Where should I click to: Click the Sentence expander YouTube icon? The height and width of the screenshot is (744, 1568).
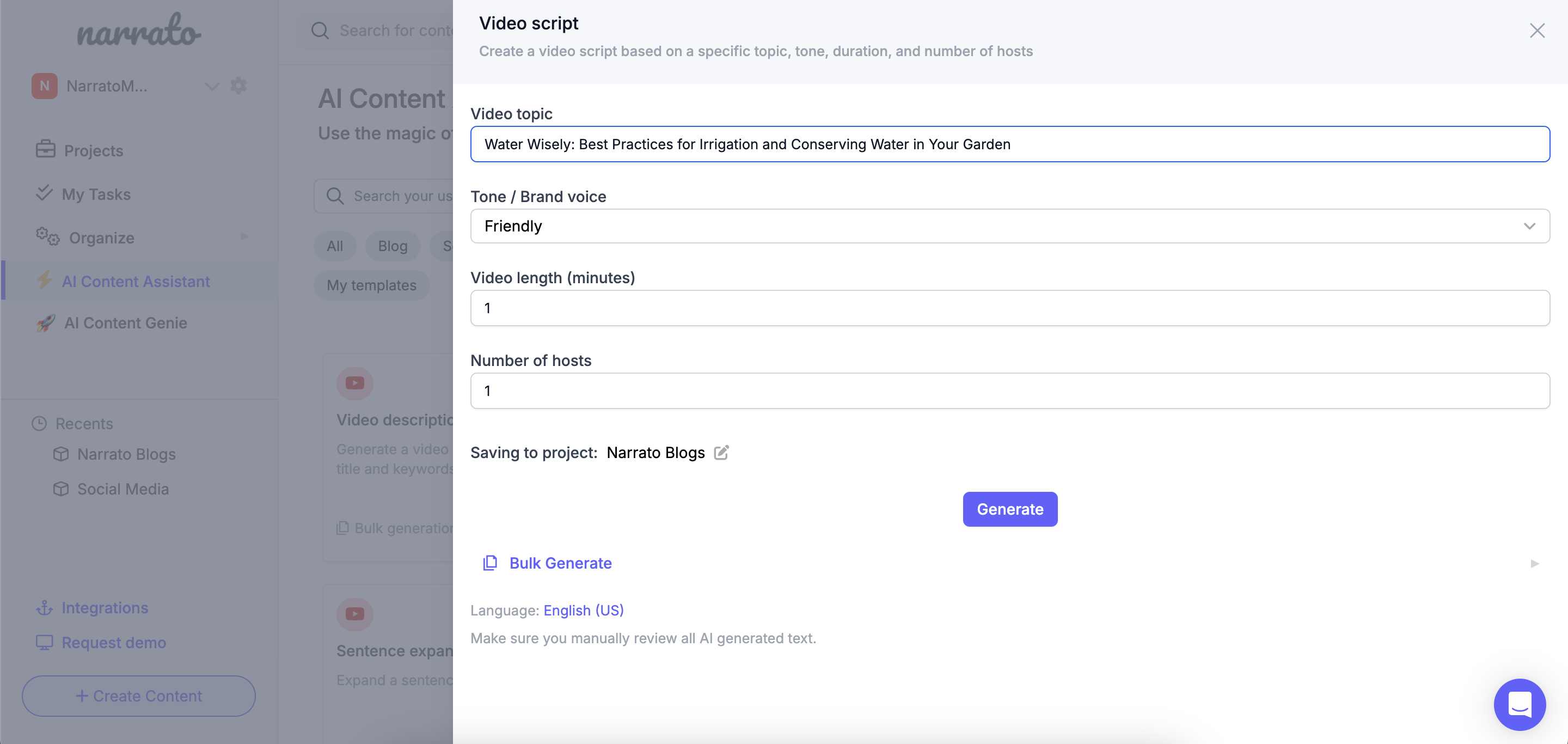coord(355,614)
